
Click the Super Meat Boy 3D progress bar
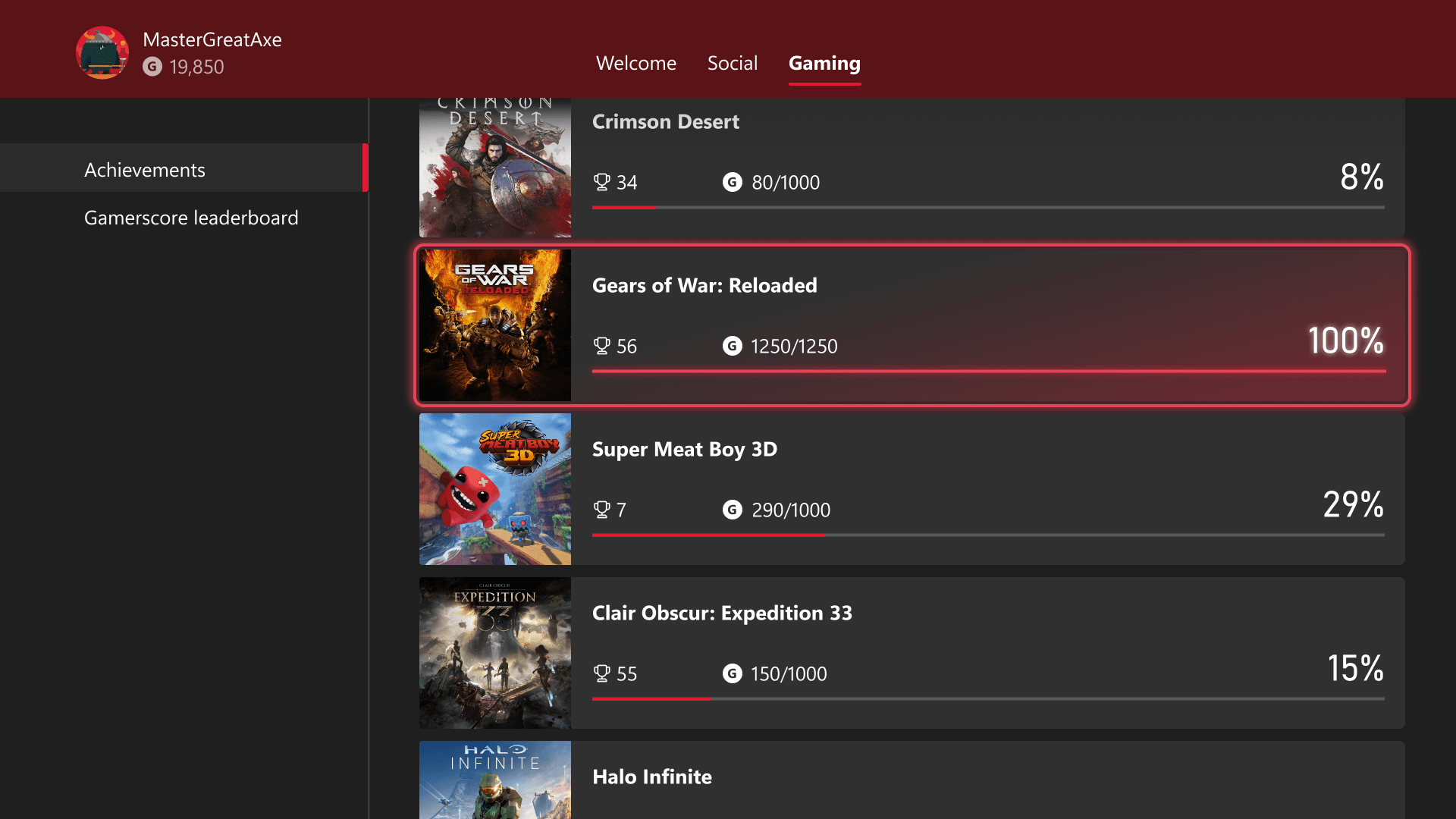tap(986, 535)
